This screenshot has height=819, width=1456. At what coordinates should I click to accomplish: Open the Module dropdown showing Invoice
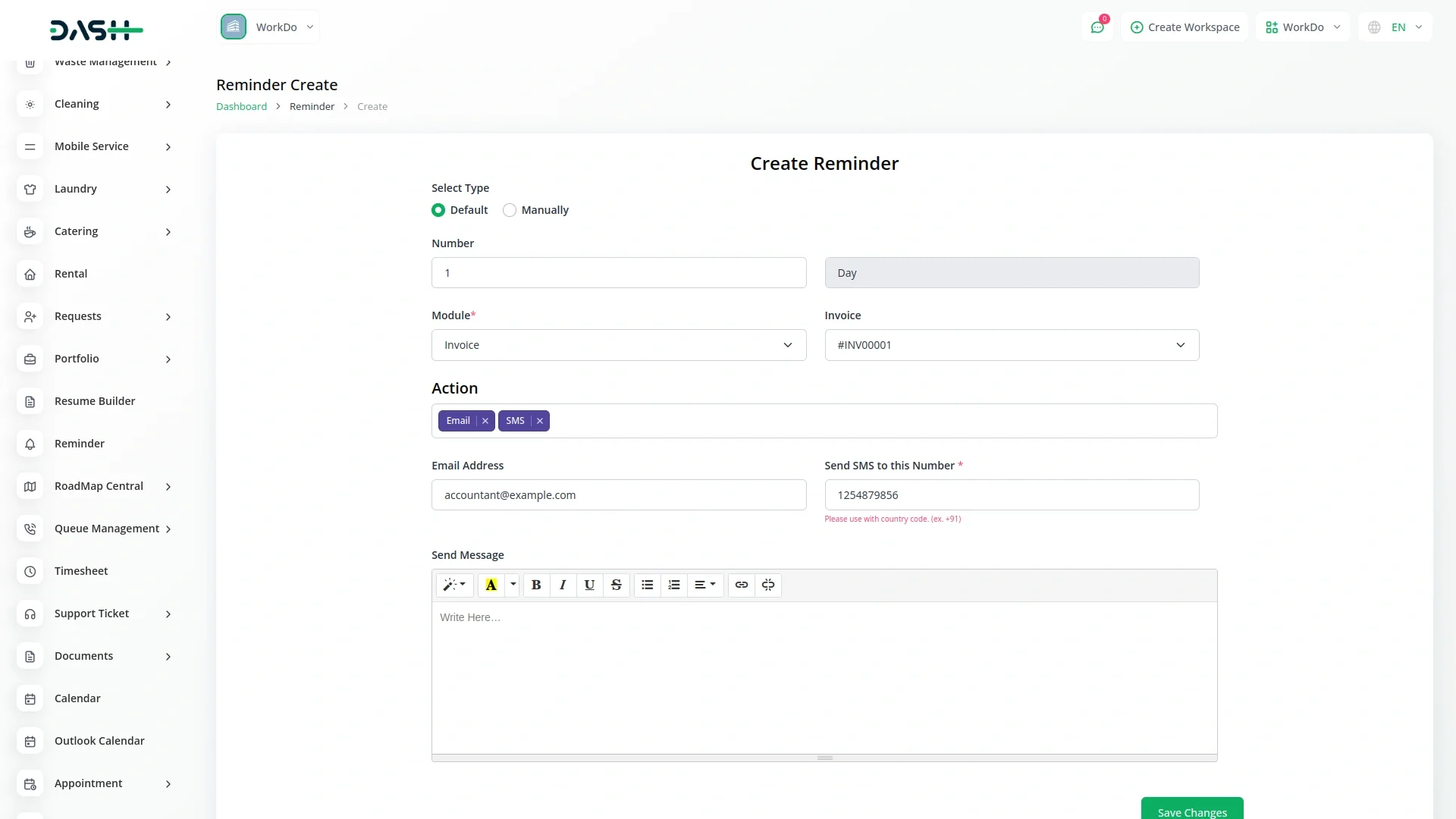[618, 345]
